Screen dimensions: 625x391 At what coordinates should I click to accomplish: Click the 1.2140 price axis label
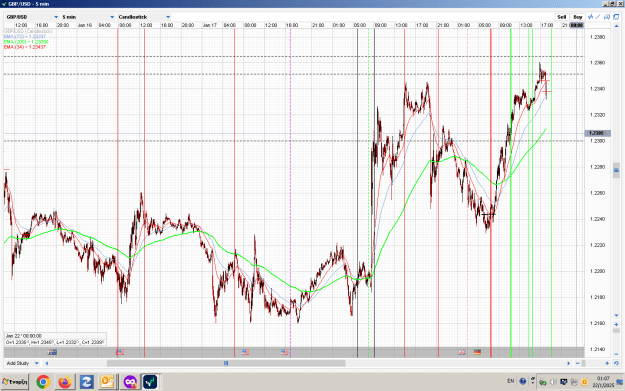[x=597, y=350]
